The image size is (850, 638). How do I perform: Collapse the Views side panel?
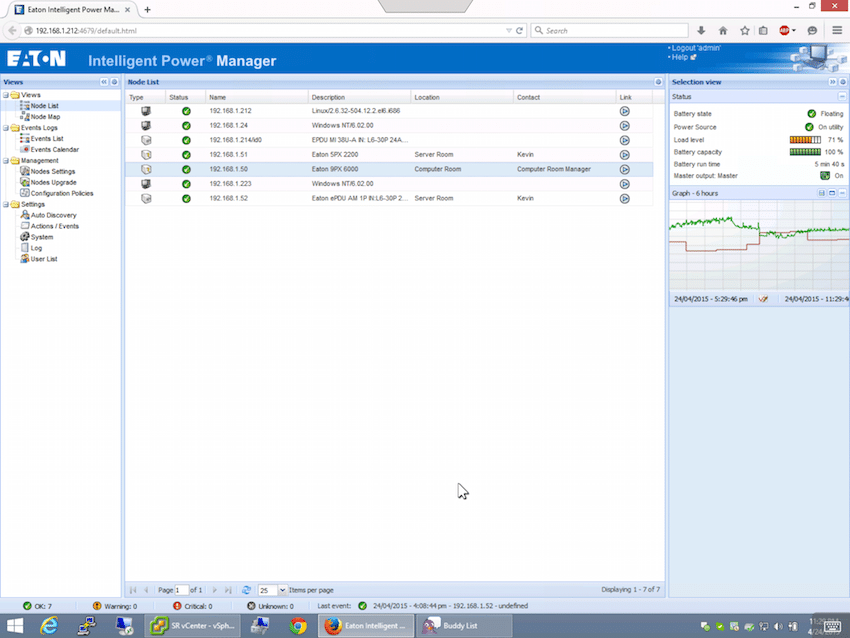tap(104, 82)
